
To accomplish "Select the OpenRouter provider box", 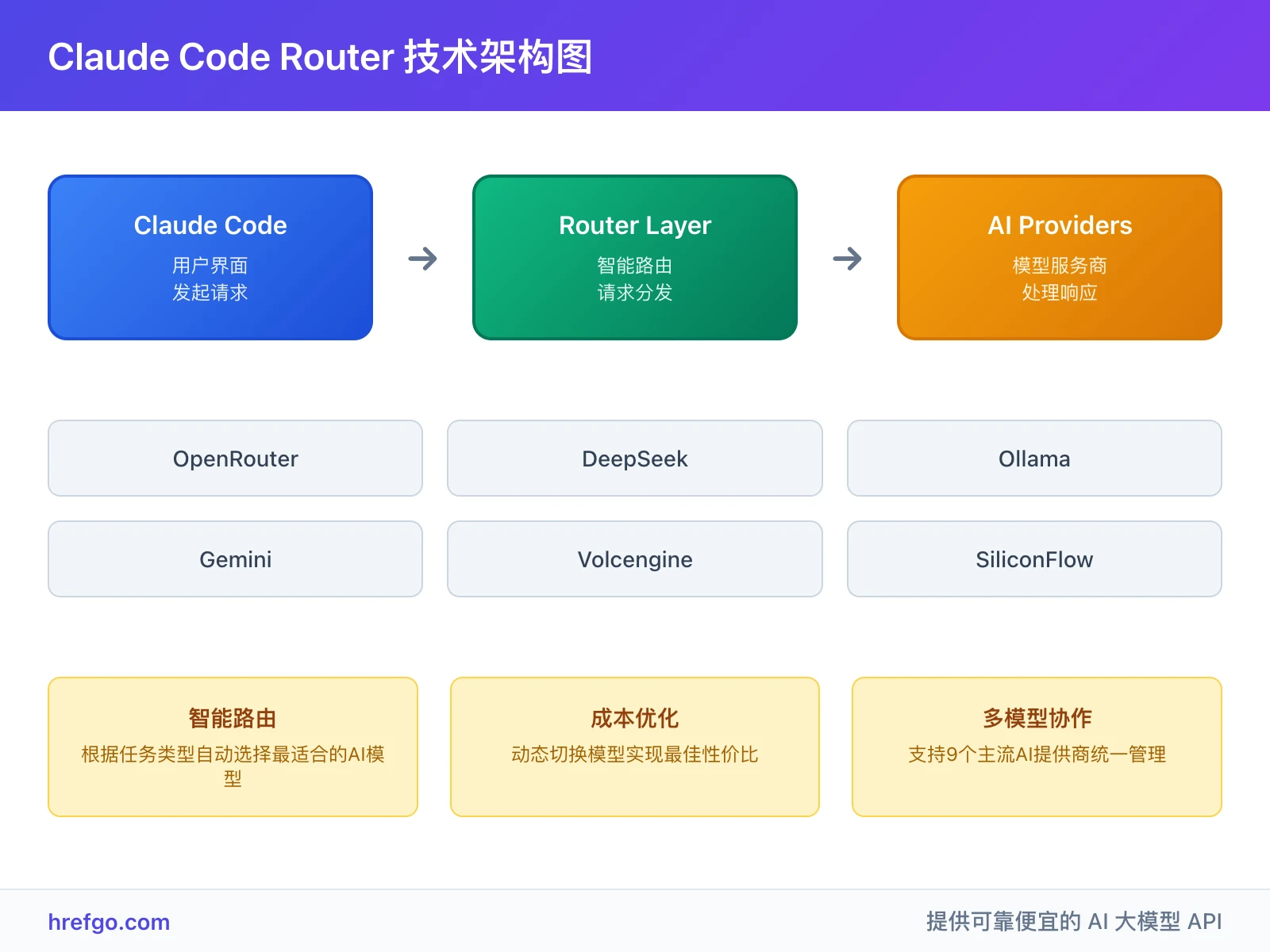I will [235, 459].
